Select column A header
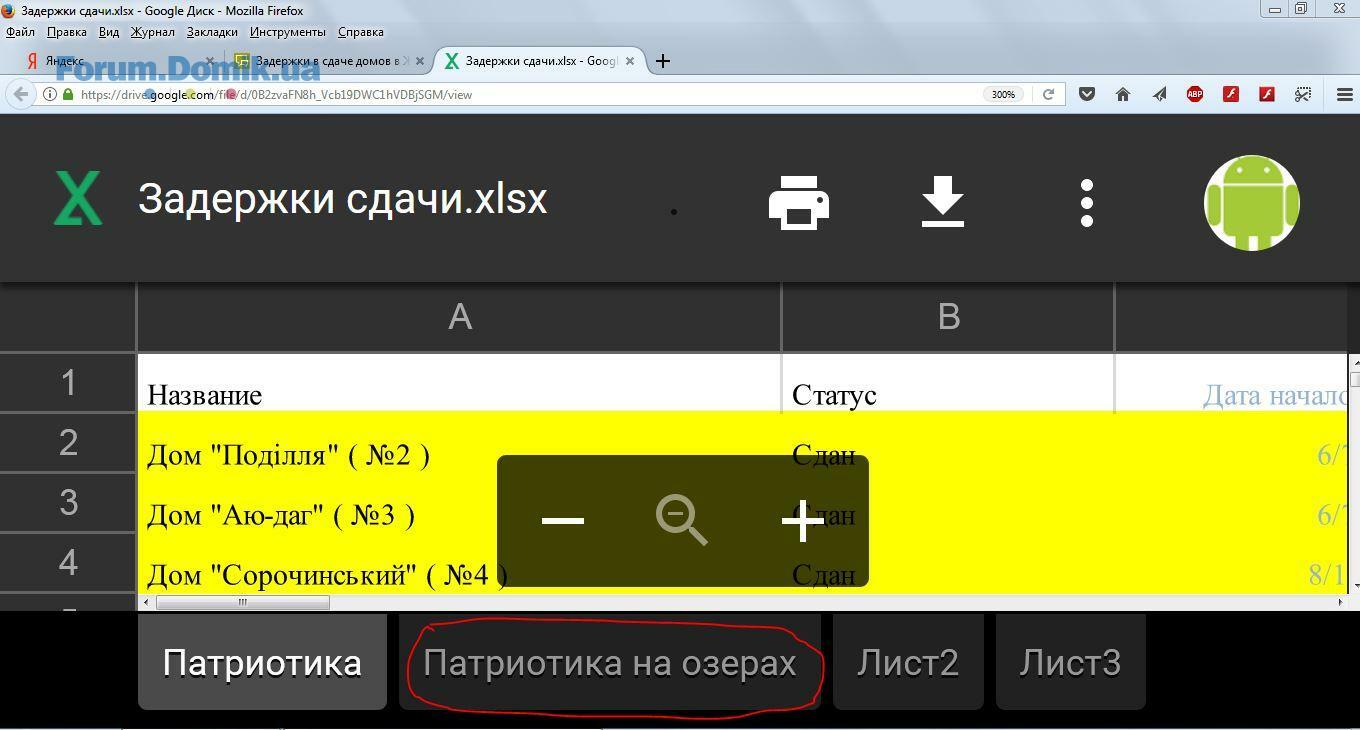Viewport: 1360px width, 730px height. tap(459, 316)
